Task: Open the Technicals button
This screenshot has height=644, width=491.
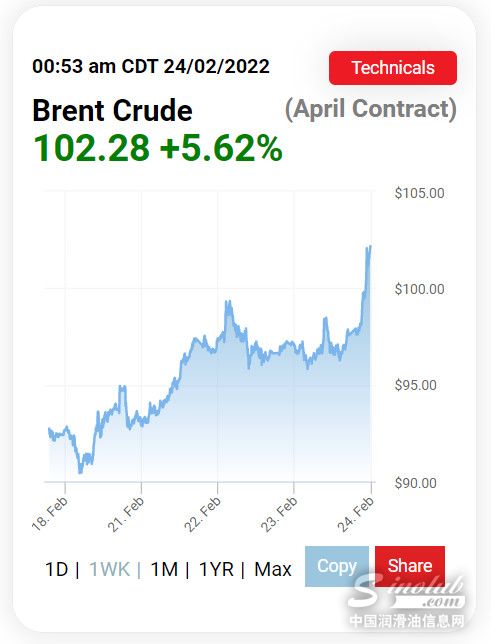Action: (x=393, y=68)
